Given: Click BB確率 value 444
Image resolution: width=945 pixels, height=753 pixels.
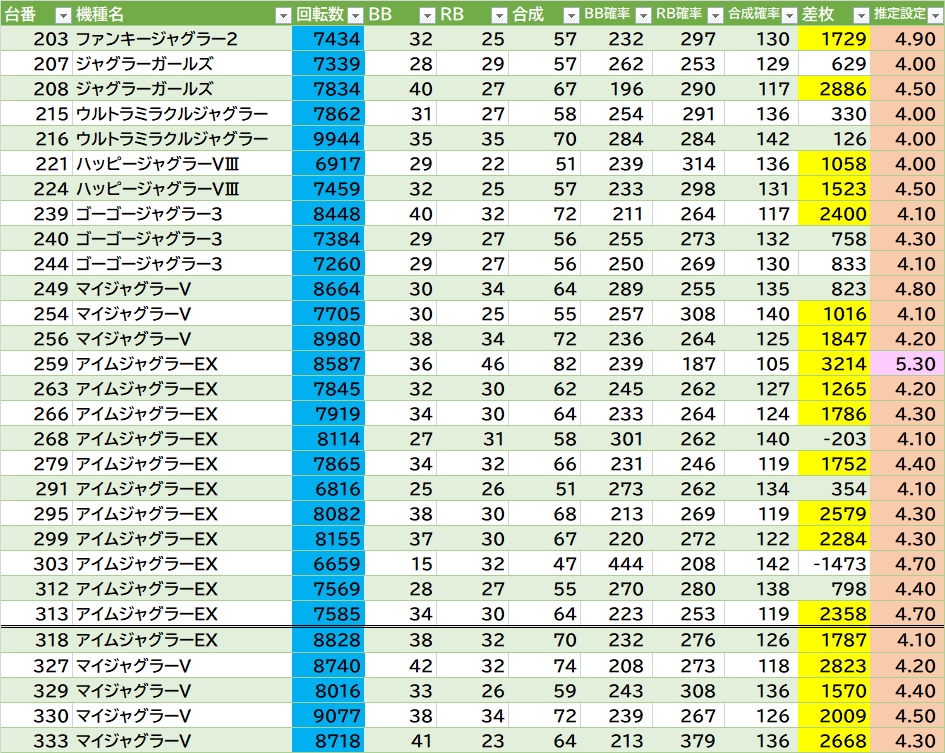Looking at the screenshot, I should pyautogui.click(x=618, y=564).
